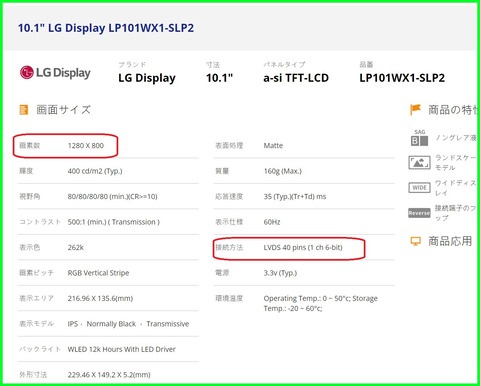This screenshot has height=386, width=480.
Task: Click the 商品応用 section heading
Action: click(450, 241)
